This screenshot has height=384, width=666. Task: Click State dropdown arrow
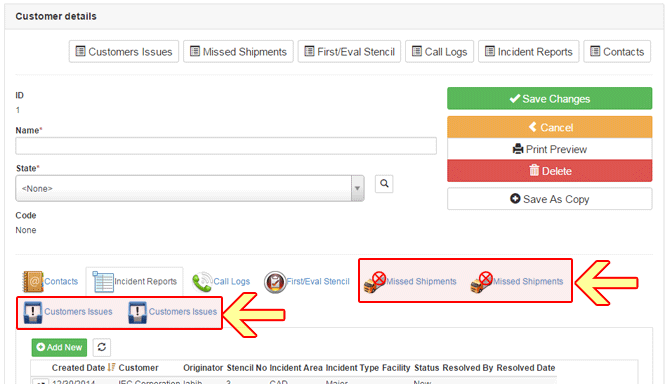coord(358,188)
